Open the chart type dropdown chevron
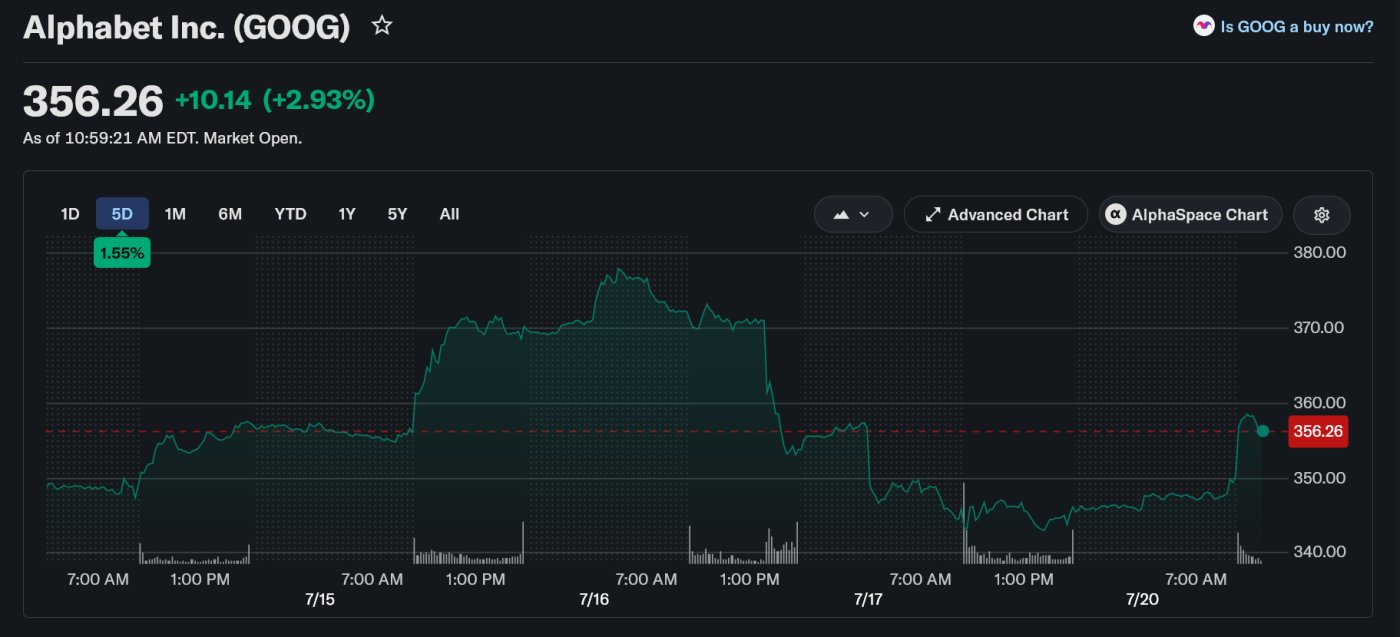 coord(864,215)
